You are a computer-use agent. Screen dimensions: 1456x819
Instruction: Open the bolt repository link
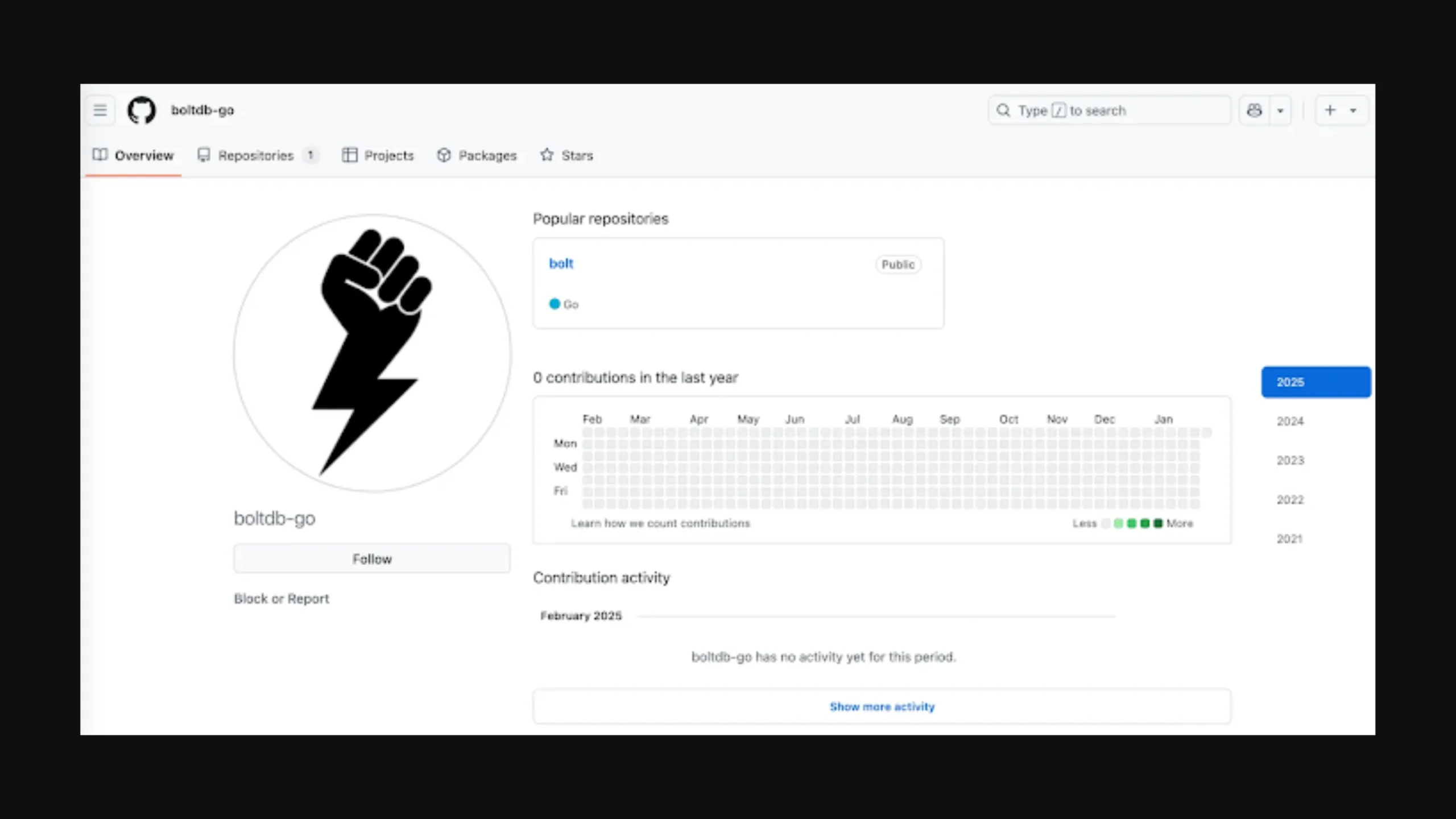tap(561, 263)
